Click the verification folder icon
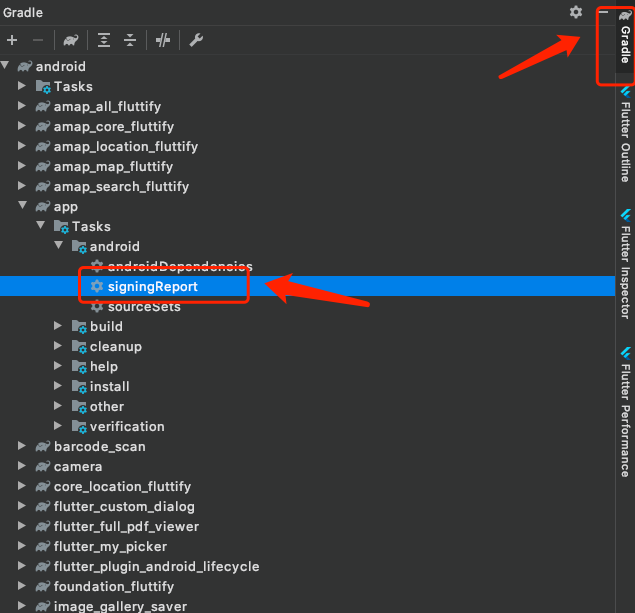The width and height of the screenshot is (635, 613). click(79, 427)
